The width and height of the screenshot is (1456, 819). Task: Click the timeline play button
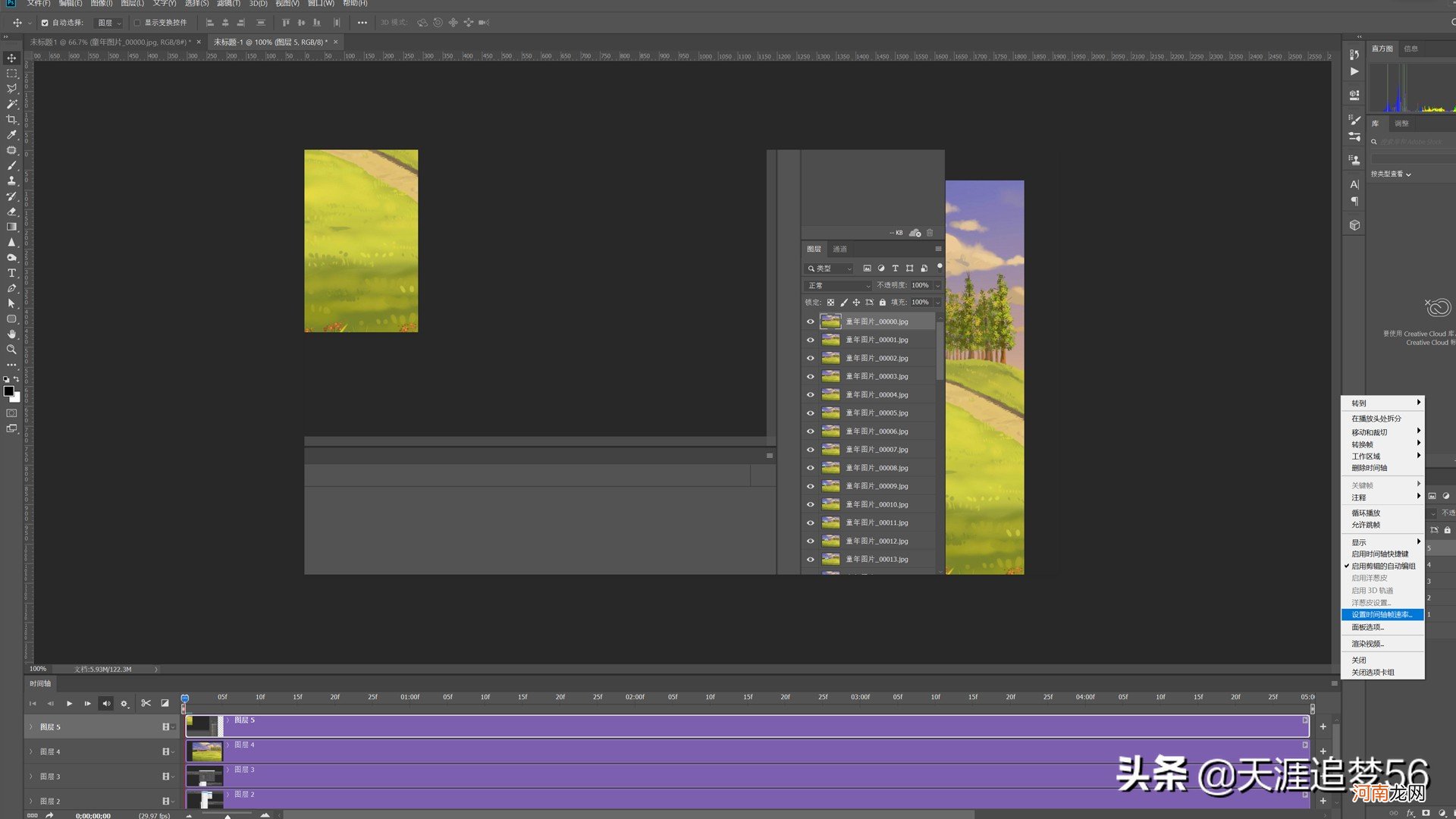point(69,704)
